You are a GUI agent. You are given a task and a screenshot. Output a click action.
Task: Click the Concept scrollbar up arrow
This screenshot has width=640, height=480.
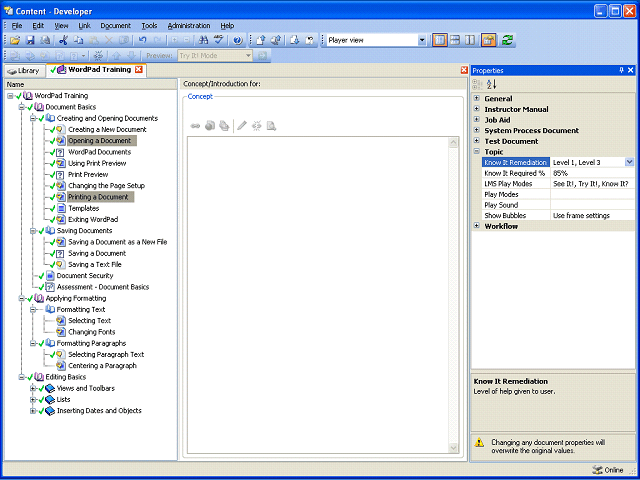tap(453, 142)
